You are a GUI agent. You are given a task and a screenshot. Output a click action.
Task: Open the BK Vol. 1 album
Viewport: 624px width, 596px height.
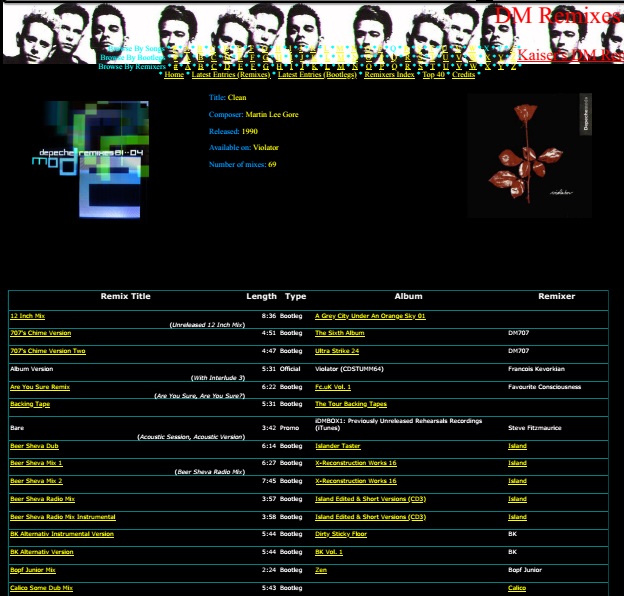(x=329, y=552)
